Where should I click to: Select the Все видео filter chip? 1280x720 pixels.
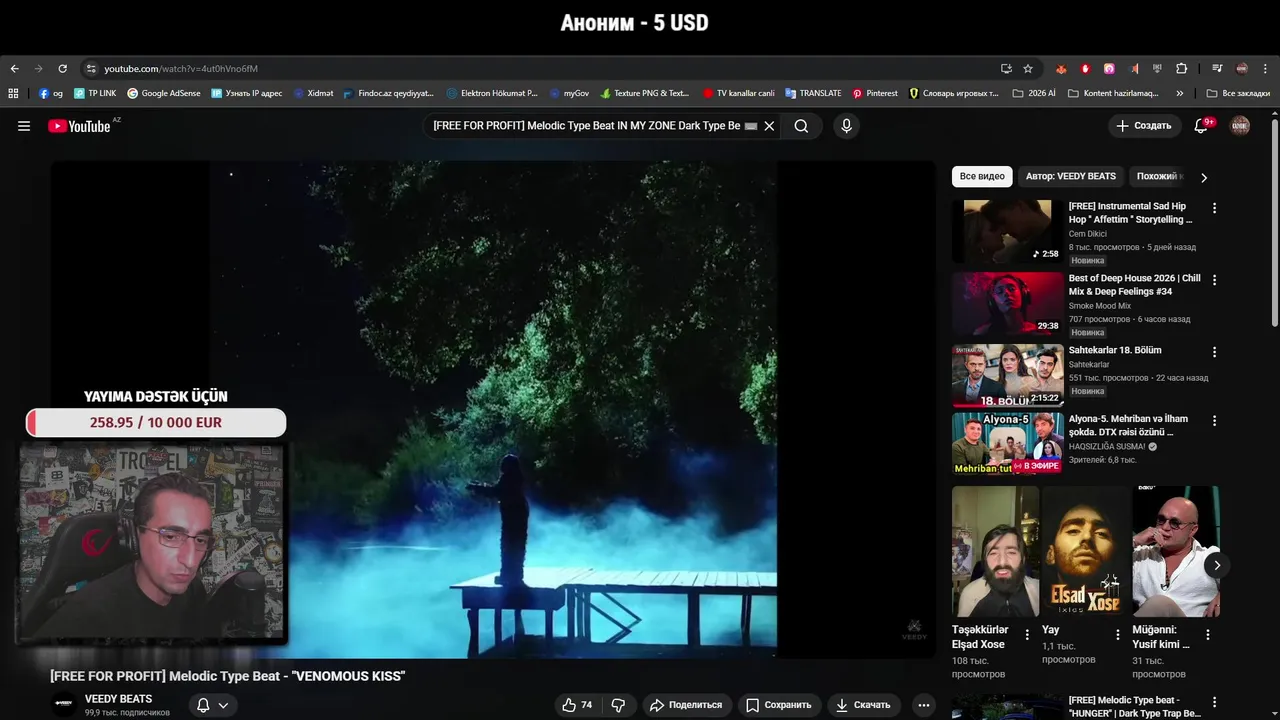tap(982, 176)
